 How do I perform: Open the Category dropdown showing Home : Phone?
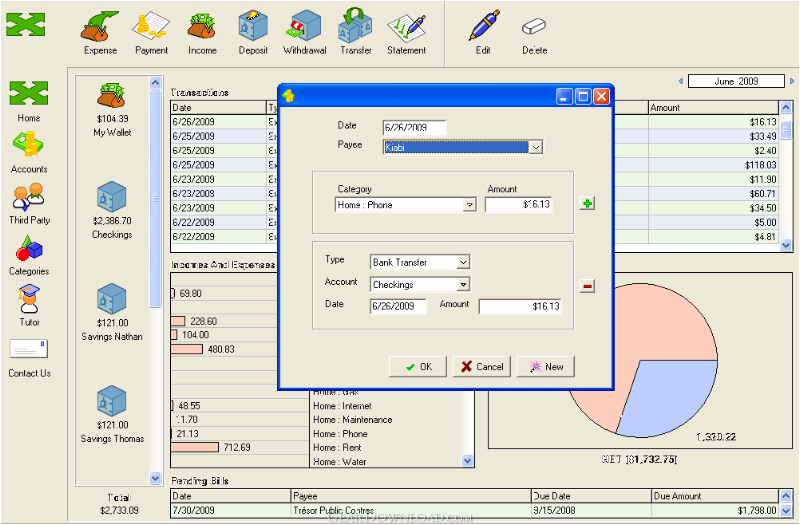[469, 205]
